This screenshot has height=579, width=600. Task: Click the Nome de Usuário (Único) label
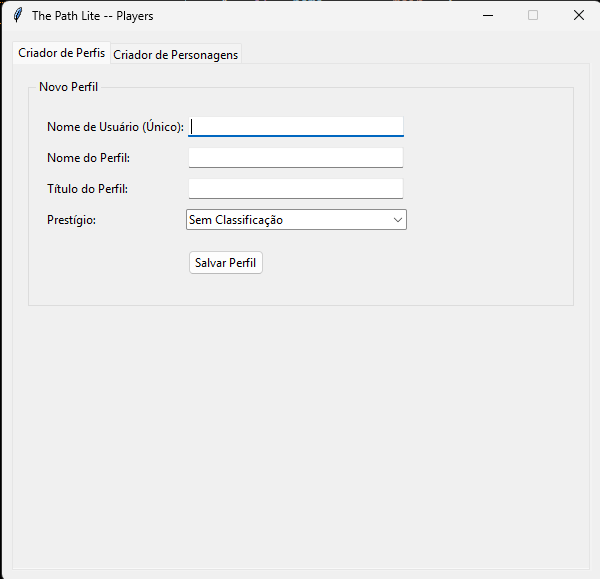pyautogui.click(x=115, y=127)
